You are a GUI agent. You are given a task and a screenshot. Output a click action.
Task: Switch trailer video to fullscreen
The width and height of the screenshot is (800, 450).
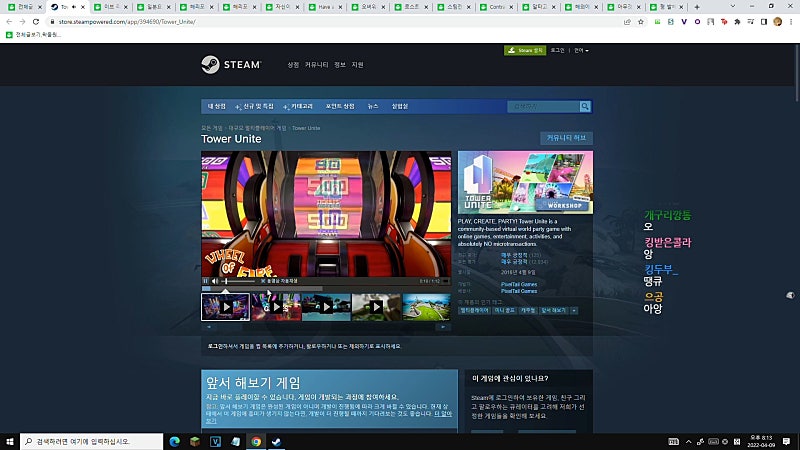pyautogui.click(x=445, y=281)
